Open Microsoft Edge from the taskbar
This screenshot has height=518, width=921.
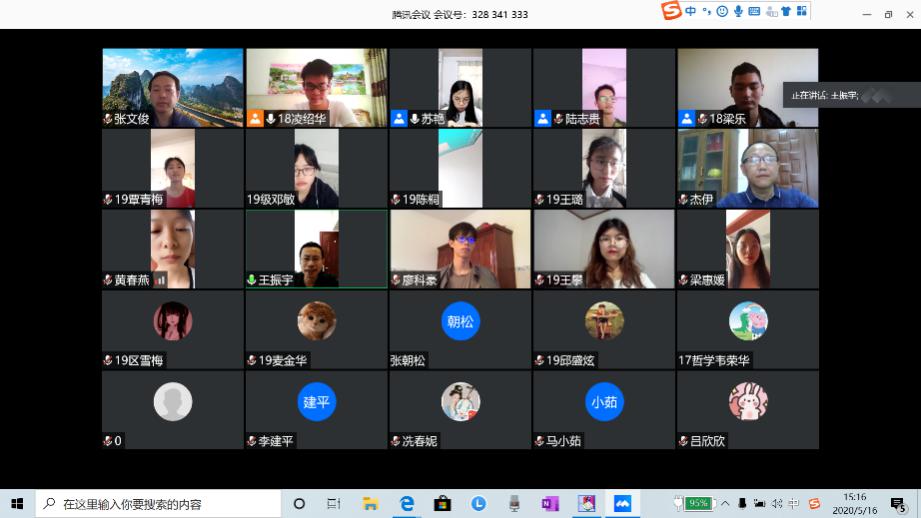(407, 503)
